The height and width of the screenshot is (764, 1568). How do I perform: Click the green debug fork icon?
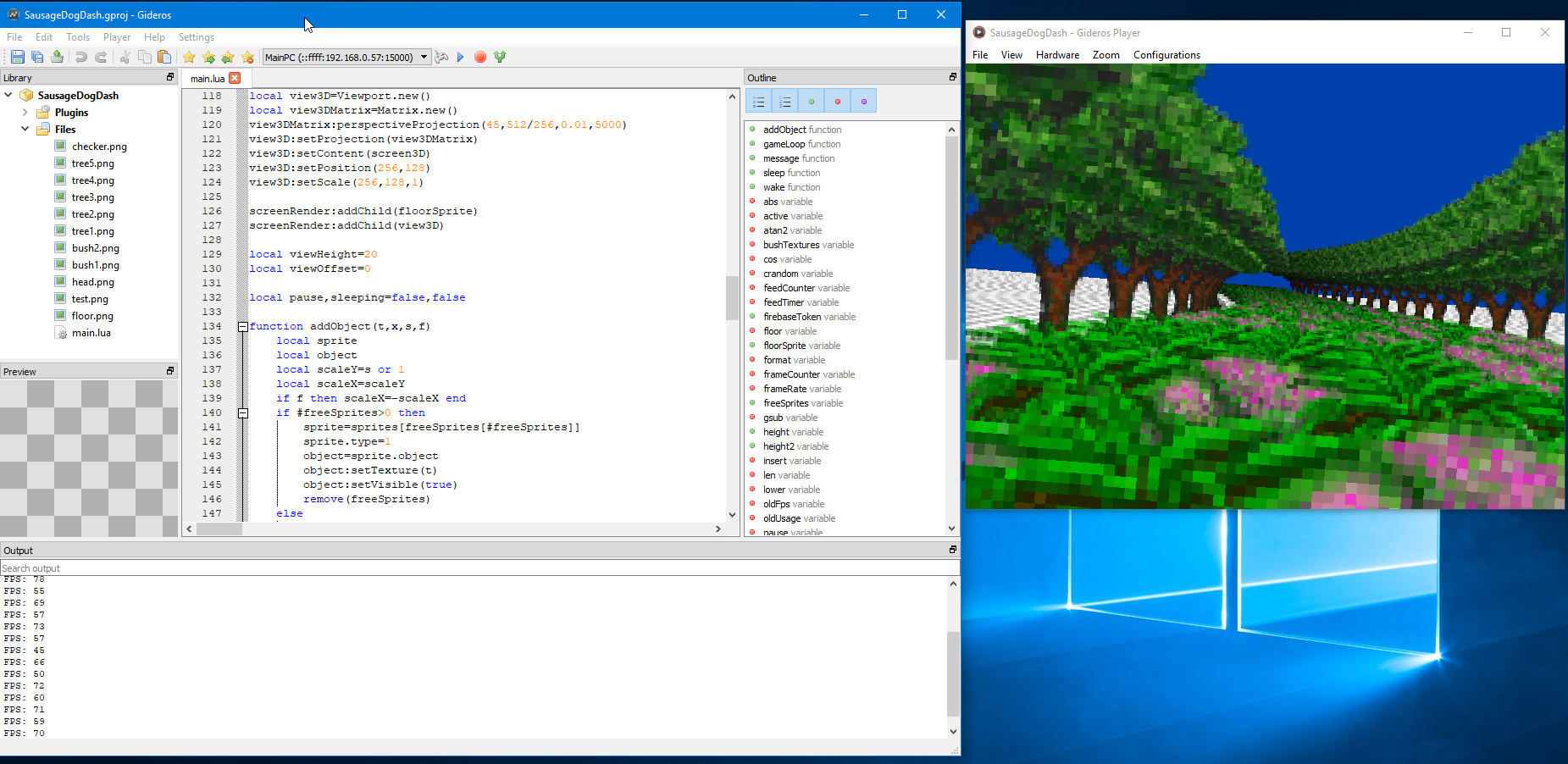(500, 57)
